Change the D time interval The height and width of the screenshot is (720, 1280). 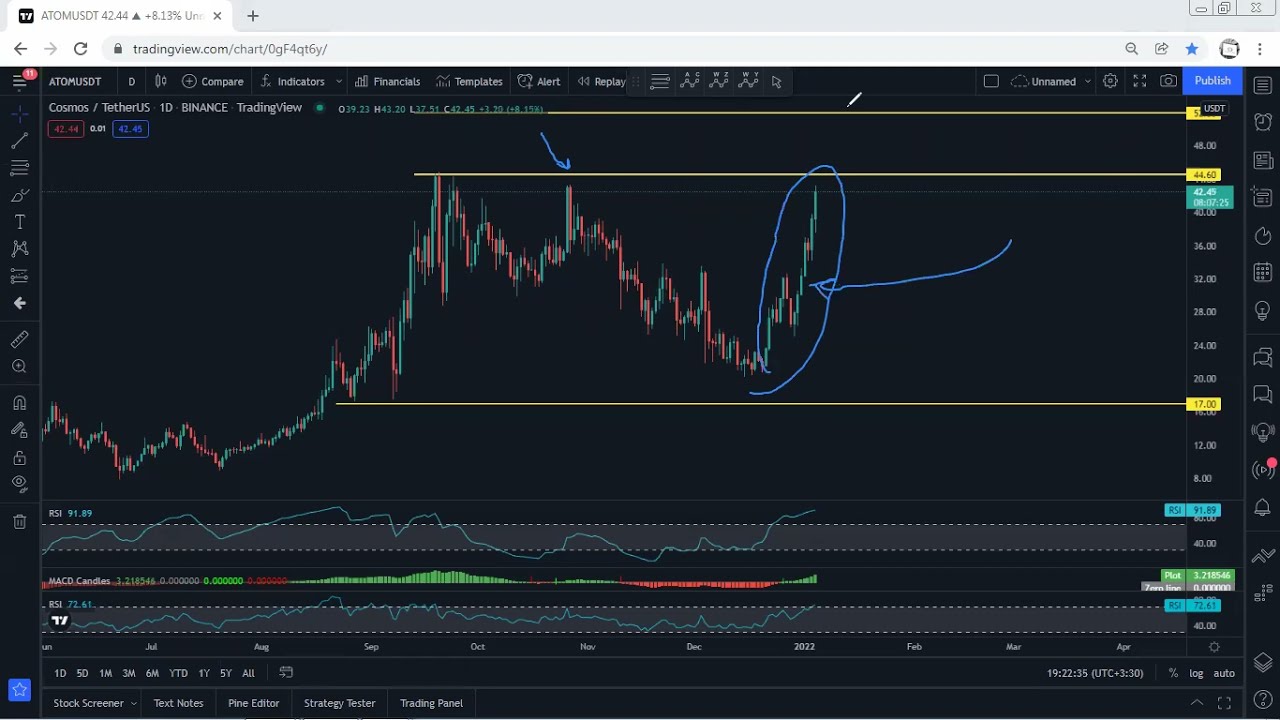131,81
